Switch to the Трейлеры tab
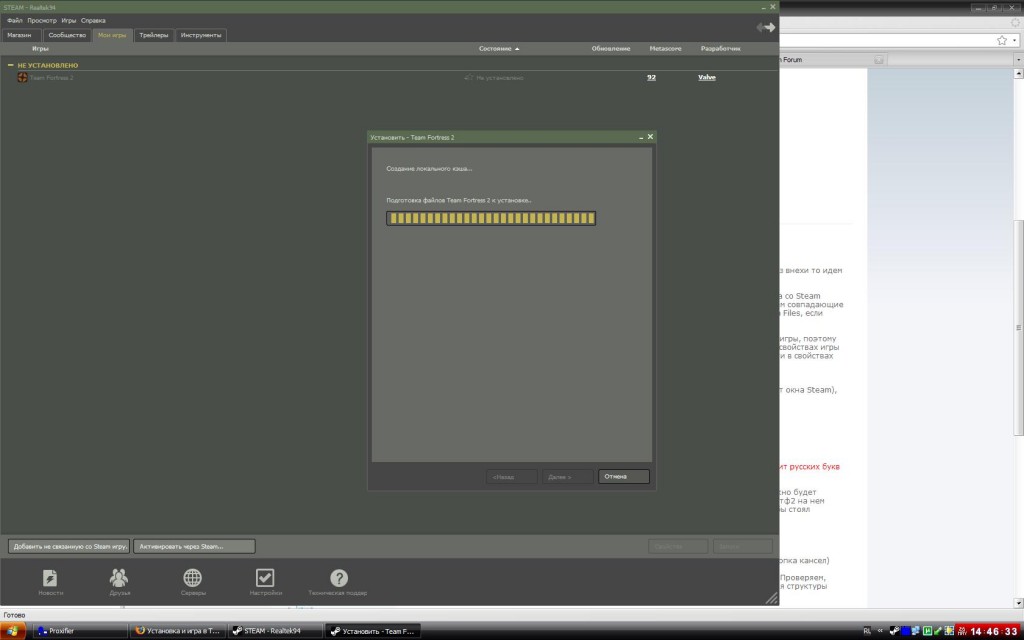This screenshot has width=1024, height=640. [153, 35]
